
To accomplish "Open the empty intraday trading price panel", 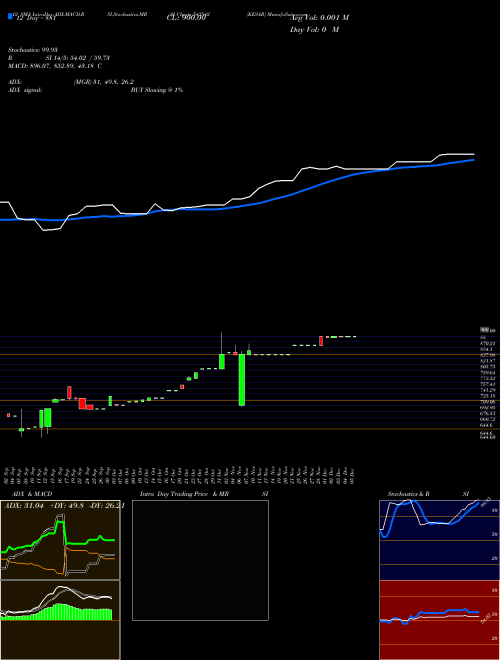I will 200,560.
